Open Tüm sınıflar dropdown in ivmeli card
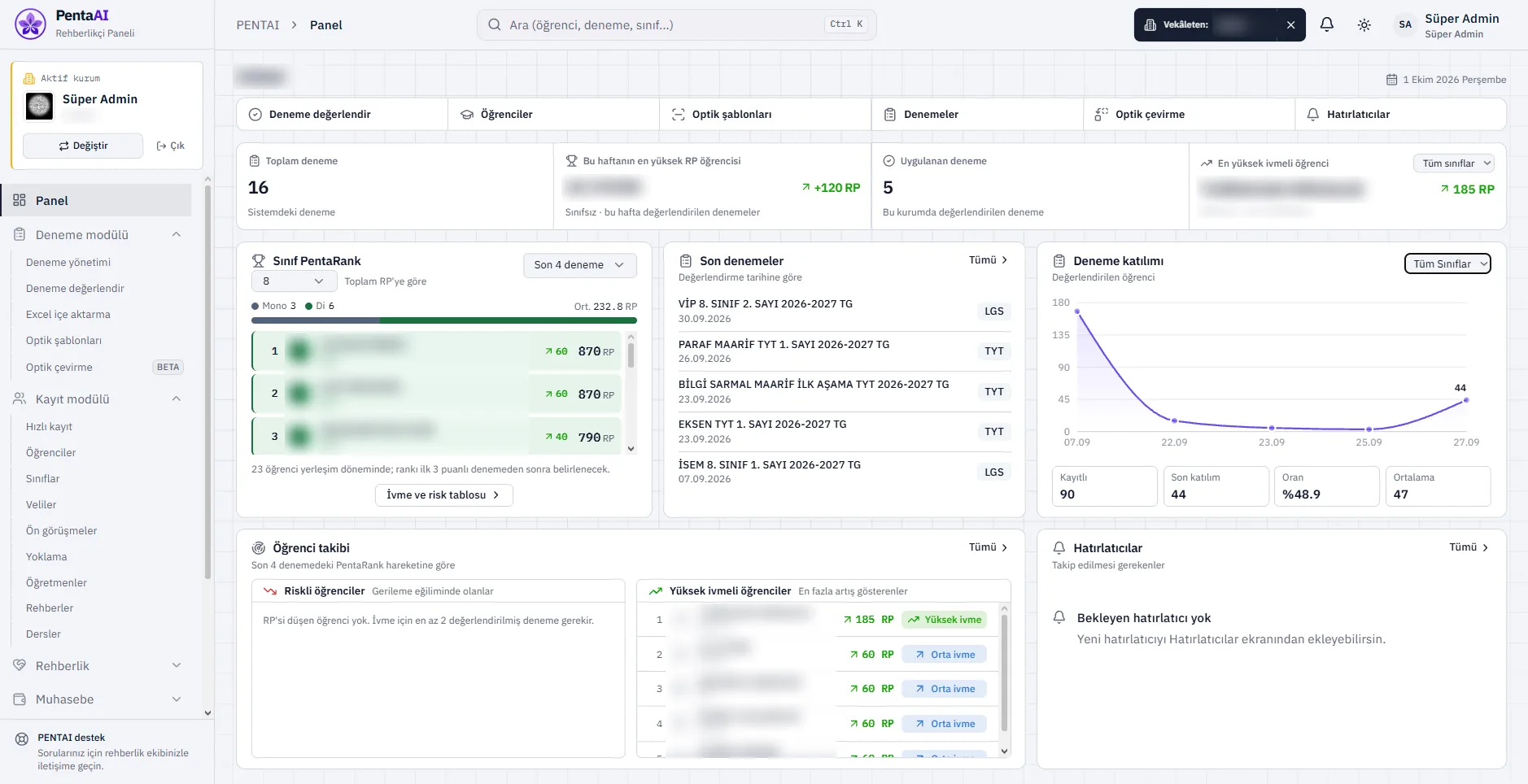The image size is (1528, 784). (x=1454, y=163)
